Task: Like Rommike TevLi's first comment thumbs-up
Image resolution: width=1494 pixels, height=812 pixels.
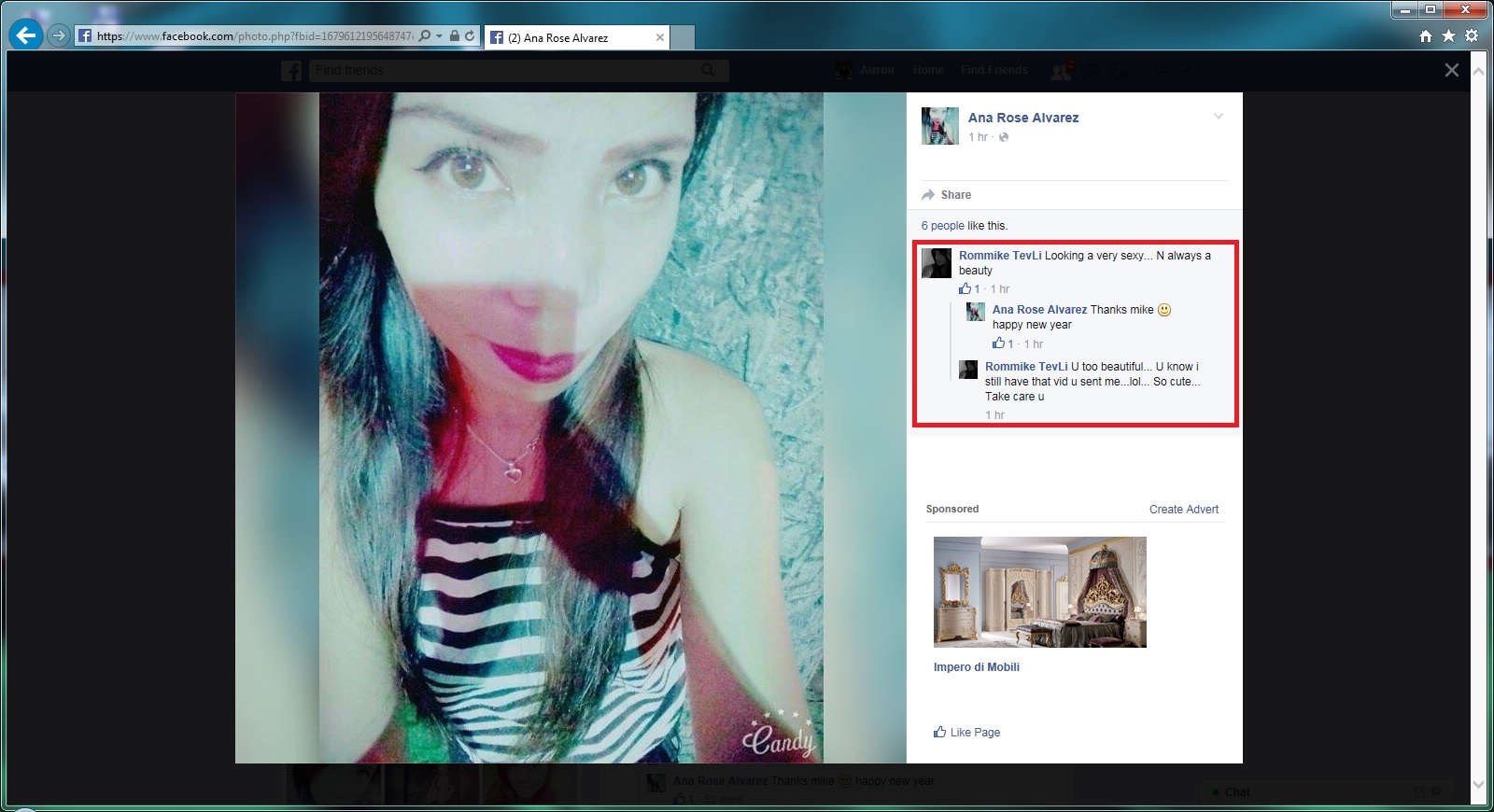Action: (x=965, y=289)
